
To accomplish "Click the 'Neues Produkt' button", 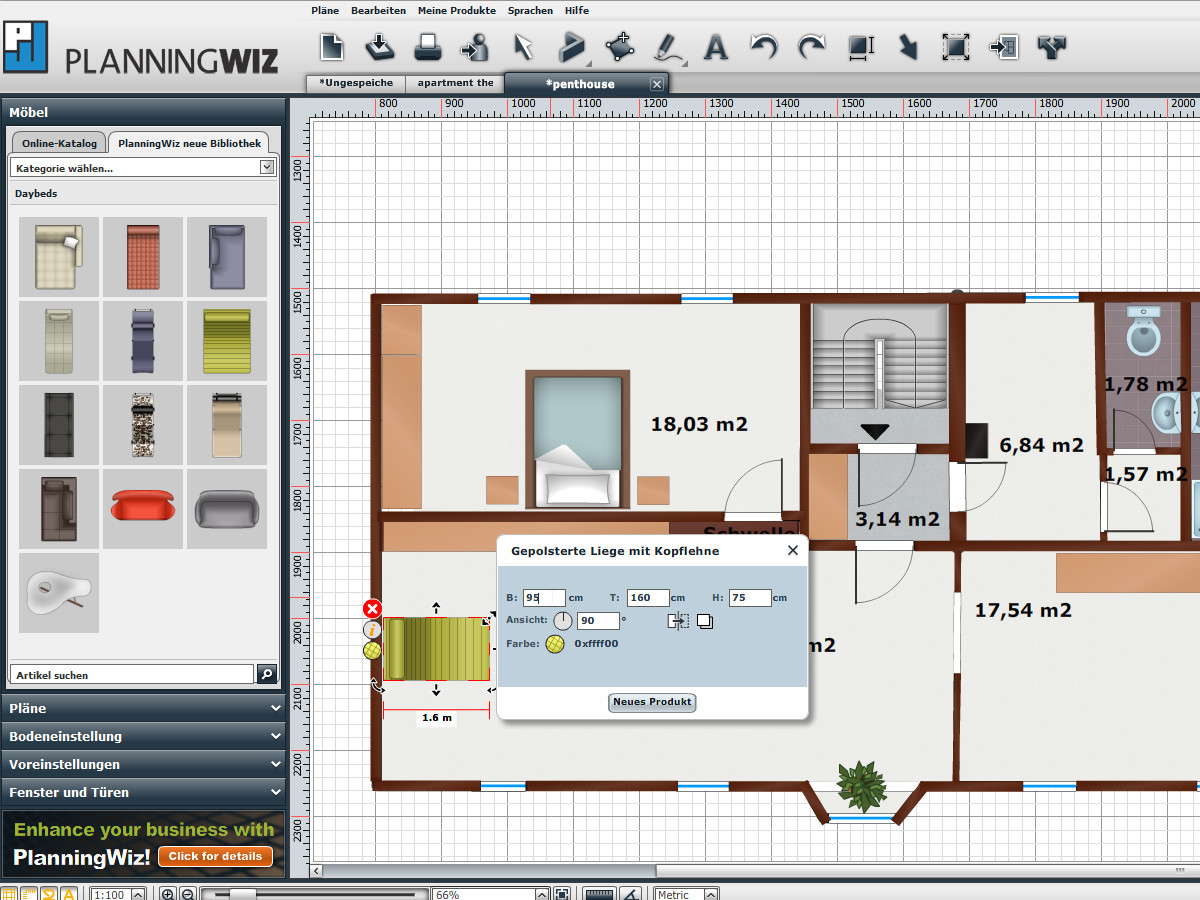I will pyautogui.click(x=652, y=702).
